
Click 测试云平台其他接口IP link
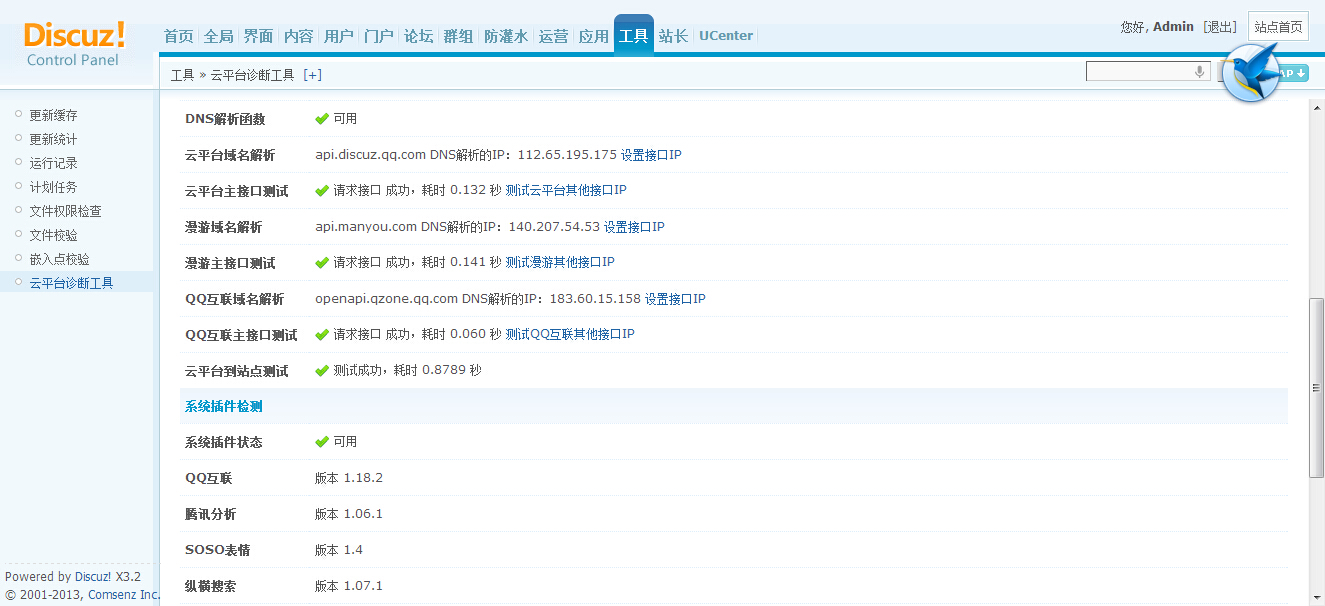point(566,190)
